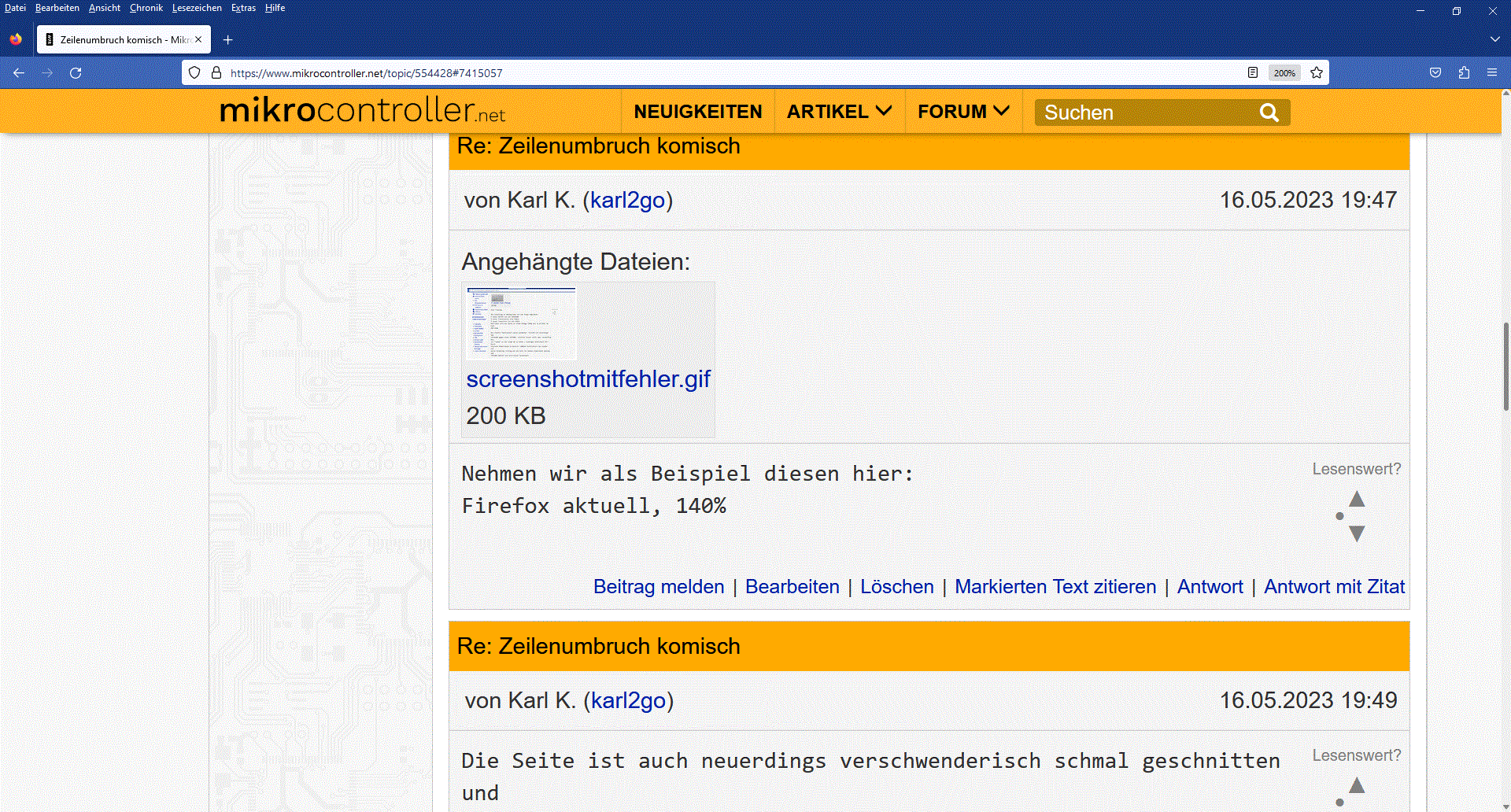The height and width of the screenshot is (812, 1511).
Task: Open the extensions puzzle icon
Action: click(1464, 72)
